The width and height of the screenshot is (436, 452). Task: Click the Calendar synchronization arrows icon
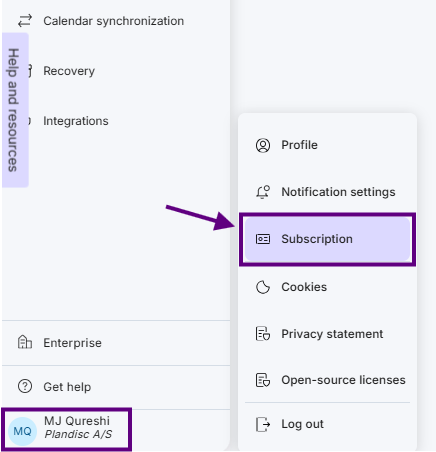point(25,21)
